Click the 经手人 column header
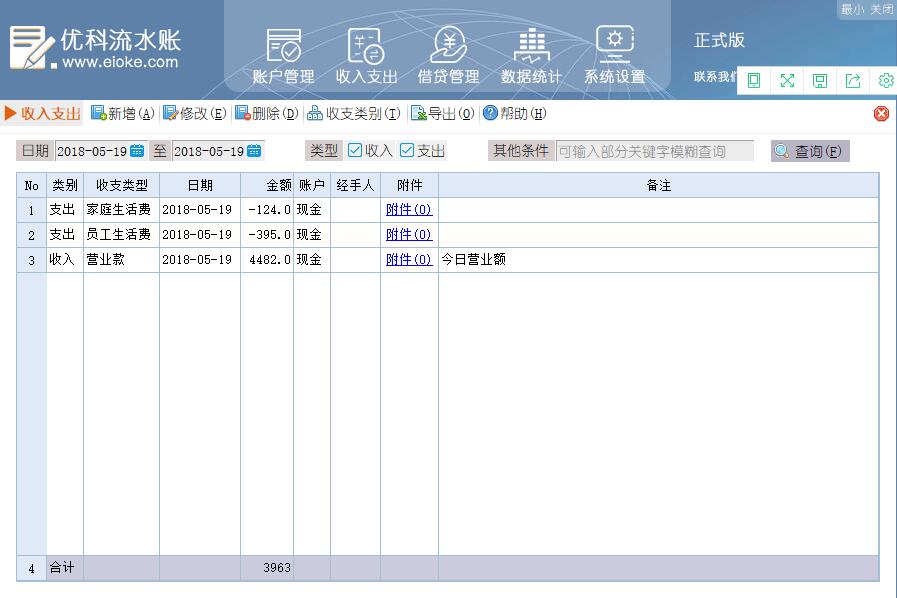 point(355,185)
